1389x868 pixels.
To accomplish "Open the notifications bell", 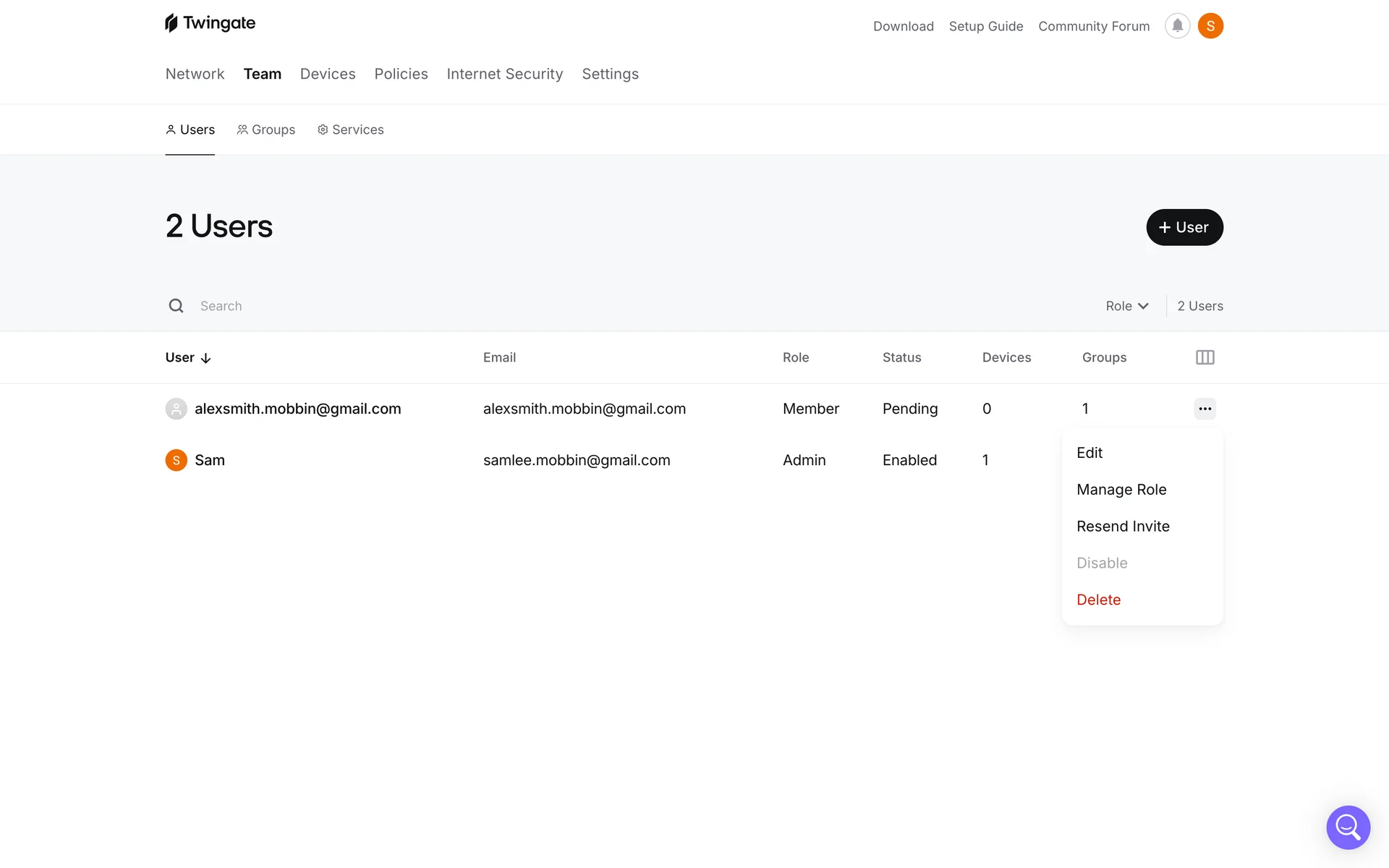I will click(1177, 26).
